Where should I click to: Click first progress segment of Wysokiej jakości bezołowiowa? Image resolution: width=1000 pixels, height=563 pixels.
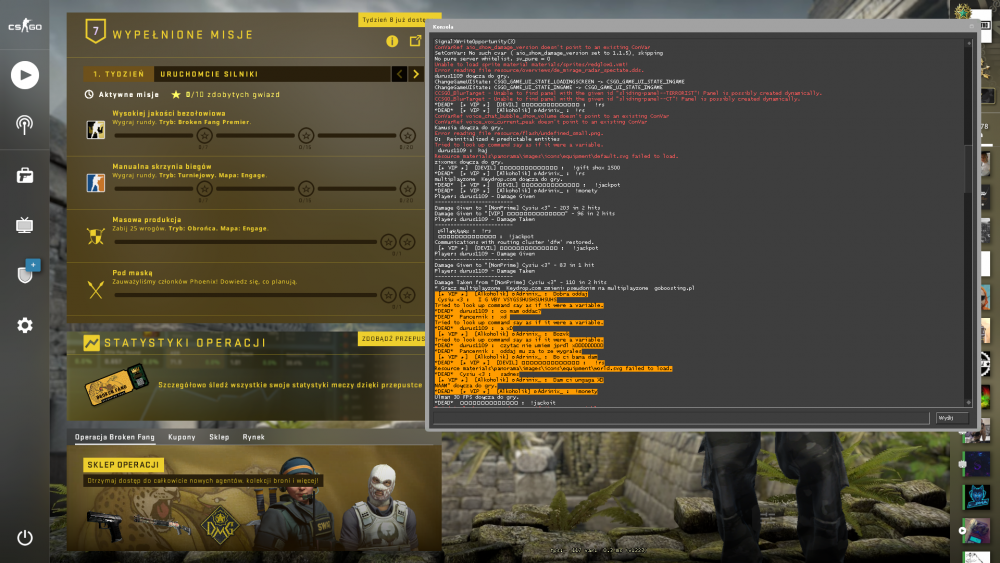(x=154, y=135)
